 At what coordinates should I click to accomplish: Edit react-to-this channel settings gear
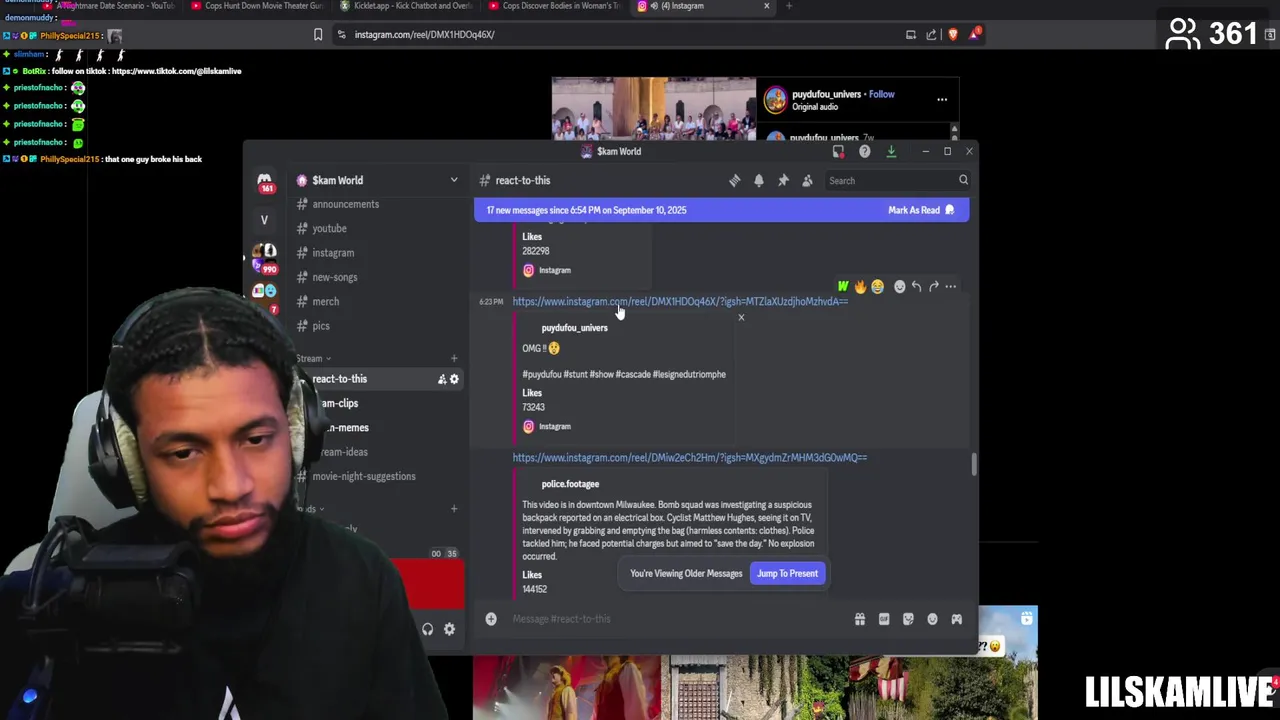[454, 379]
